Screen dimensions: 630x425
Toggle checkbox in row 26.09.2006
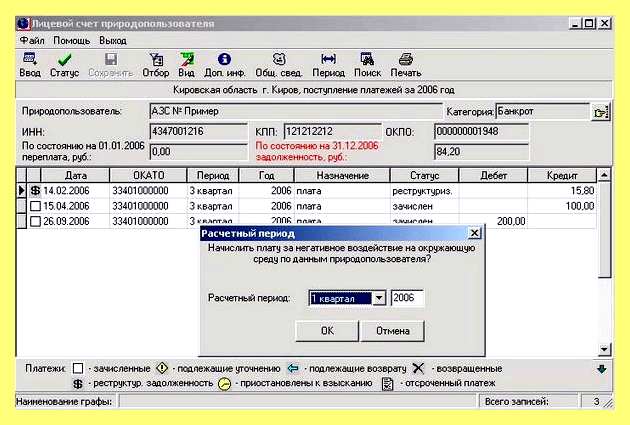tap(35, 221)
